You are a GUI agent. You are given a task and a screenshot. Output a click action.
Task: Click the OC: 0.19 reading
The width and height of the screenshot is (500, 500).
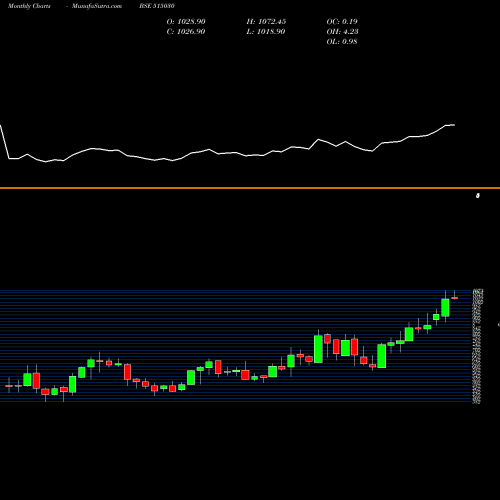click(342, 22)
